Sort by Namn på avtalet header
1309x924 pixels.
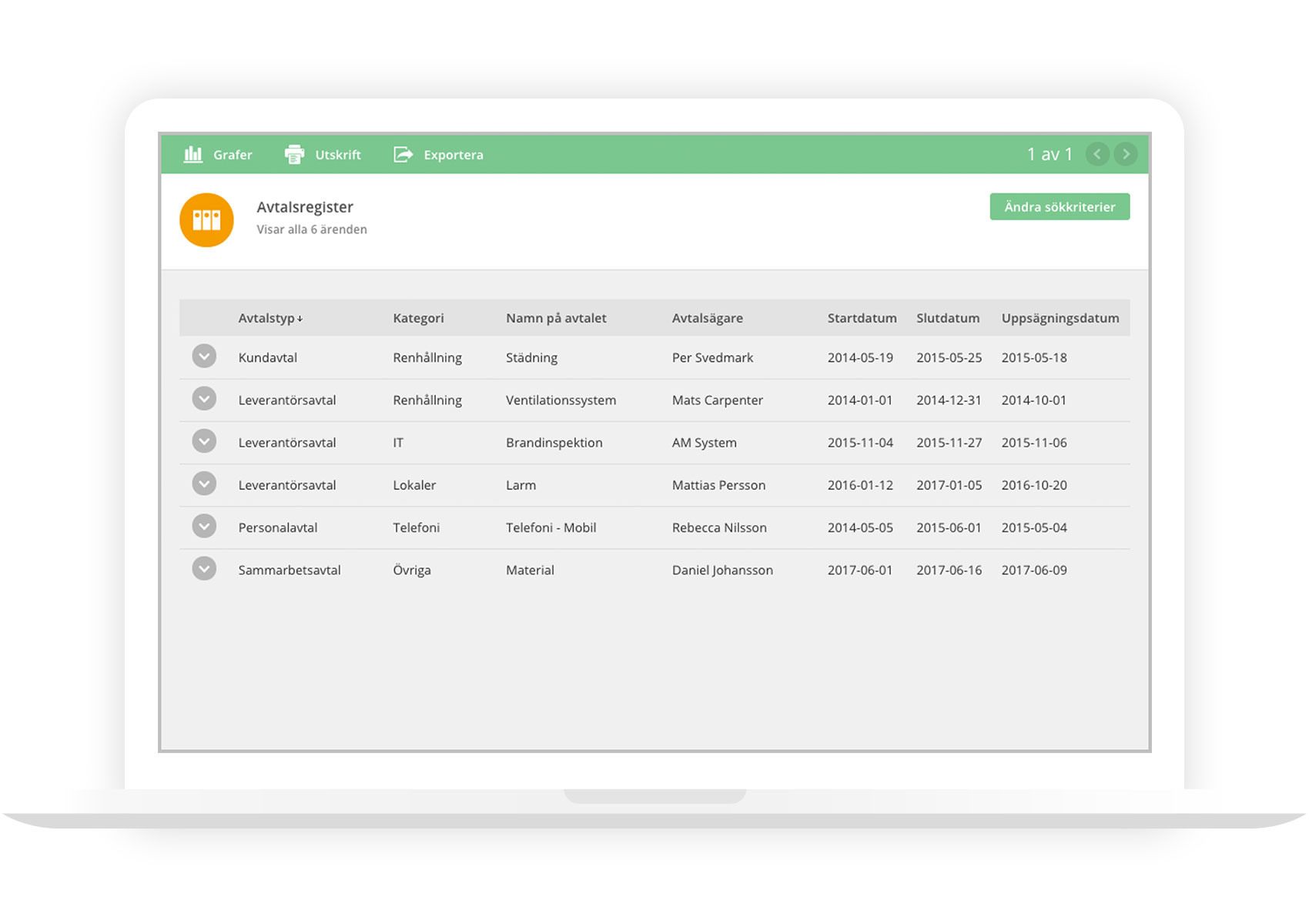click(x=556, y=318)
